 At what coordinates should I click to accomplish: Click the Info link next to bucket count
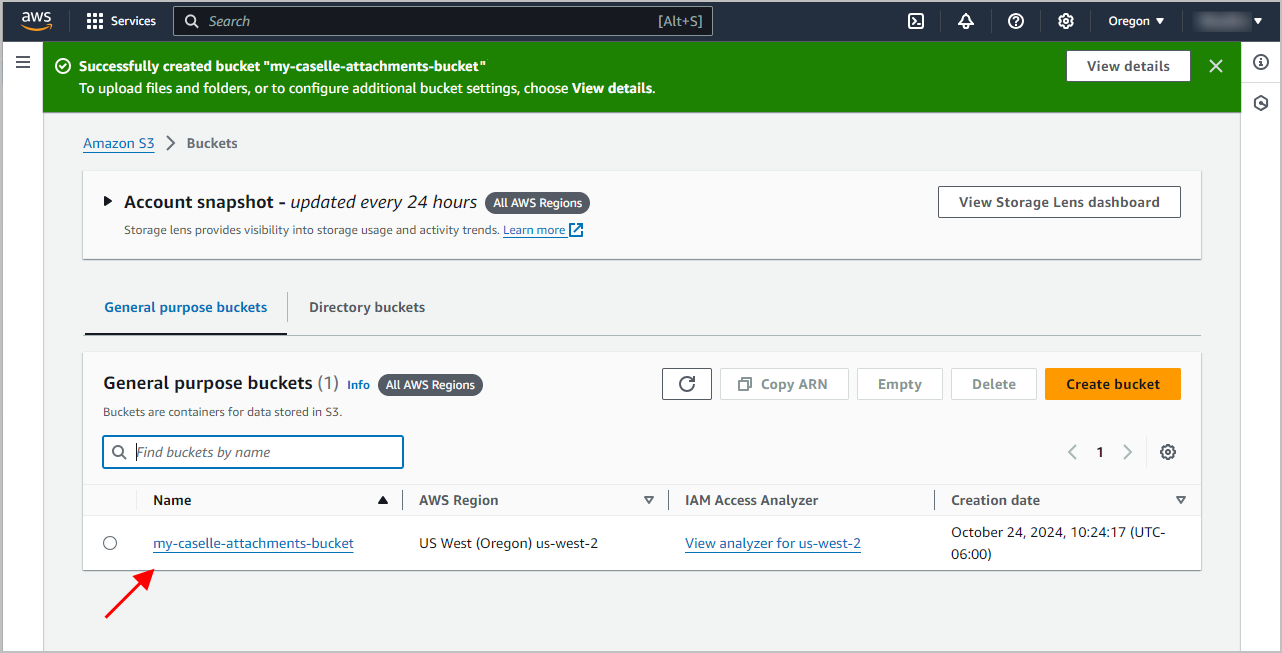pyautogui.click(x=358, y=385)
